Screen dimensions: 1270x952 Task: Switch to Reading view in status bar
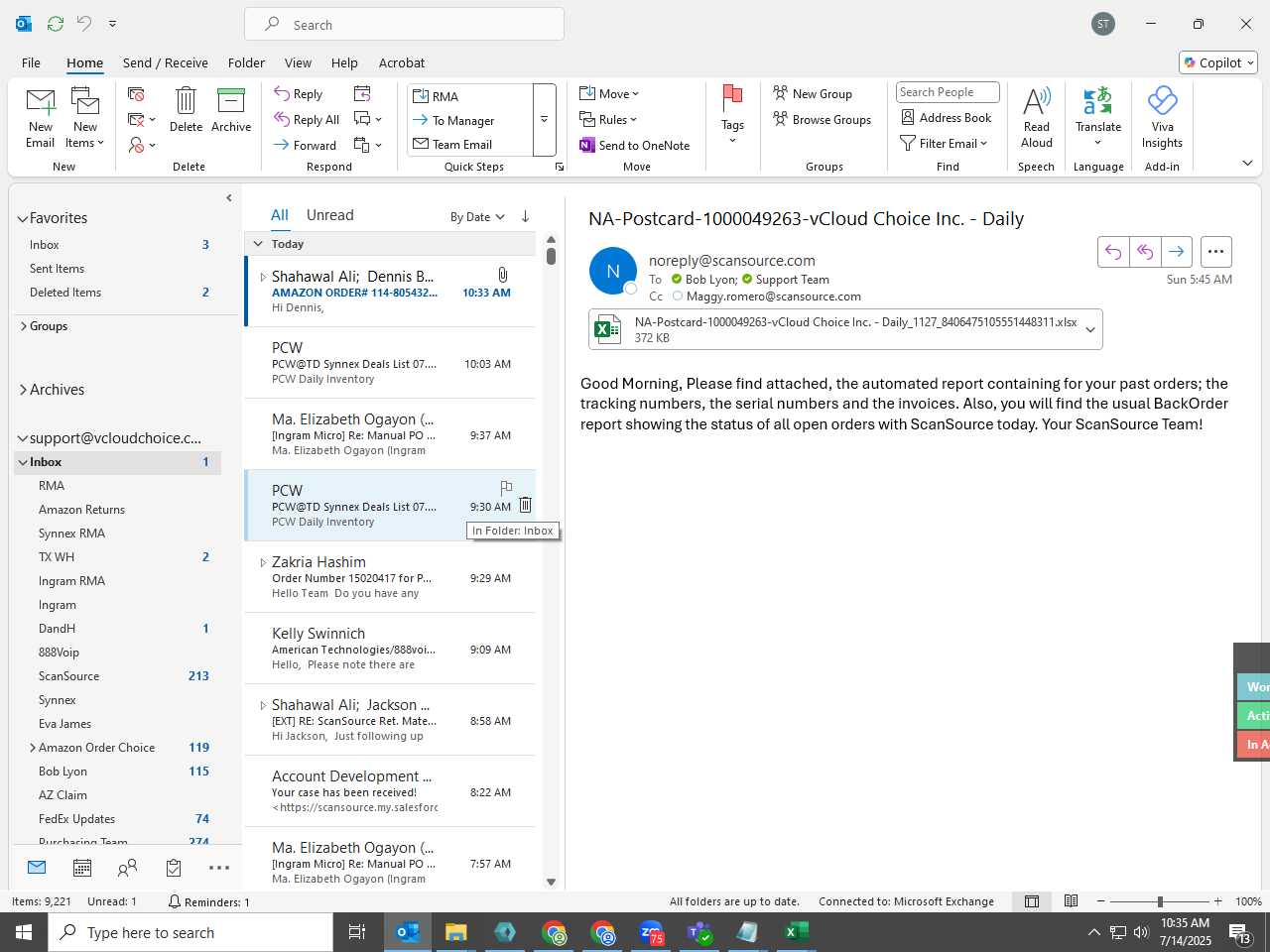[1071, 901]
